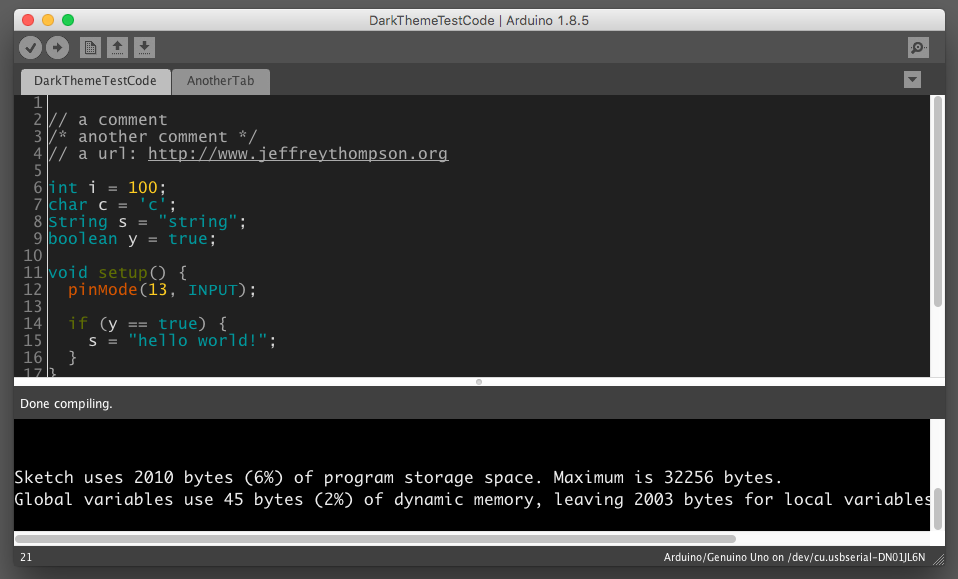Click the editor vertical scrollbar

(937, 200)
